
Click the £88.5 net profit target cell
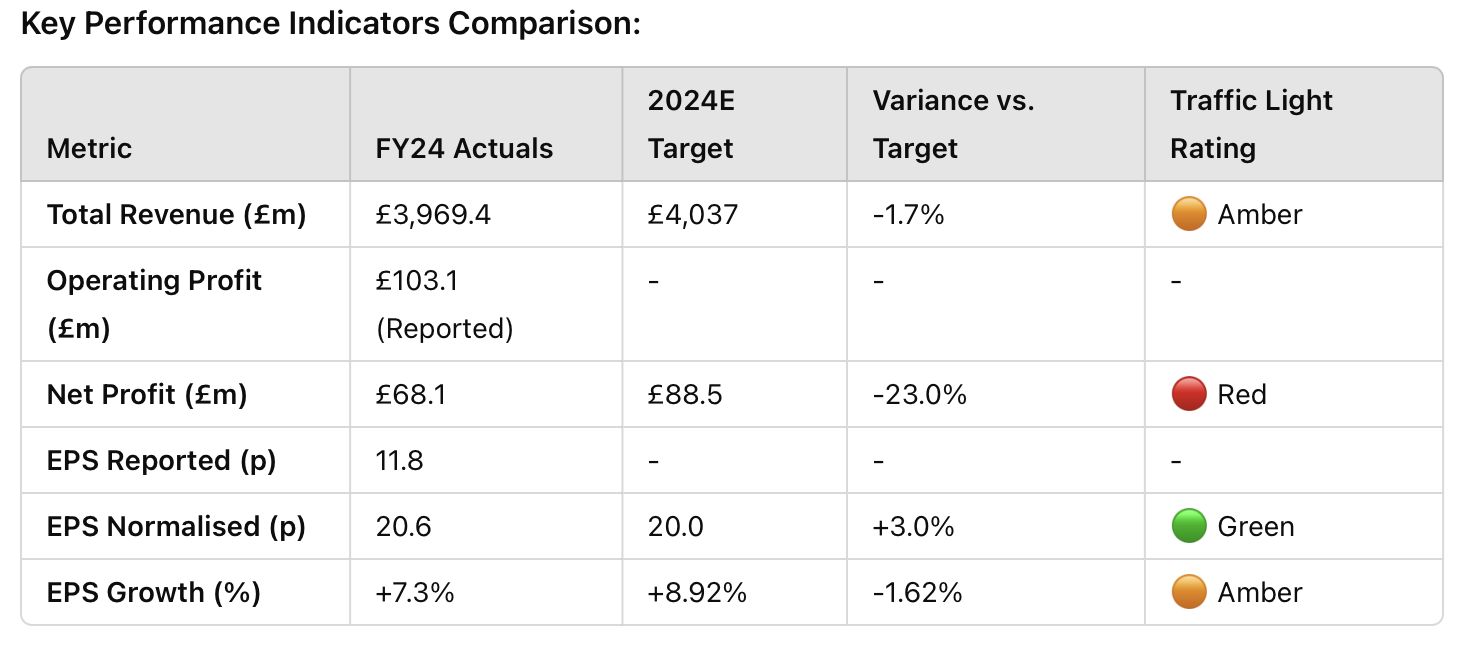click(685, 394)
